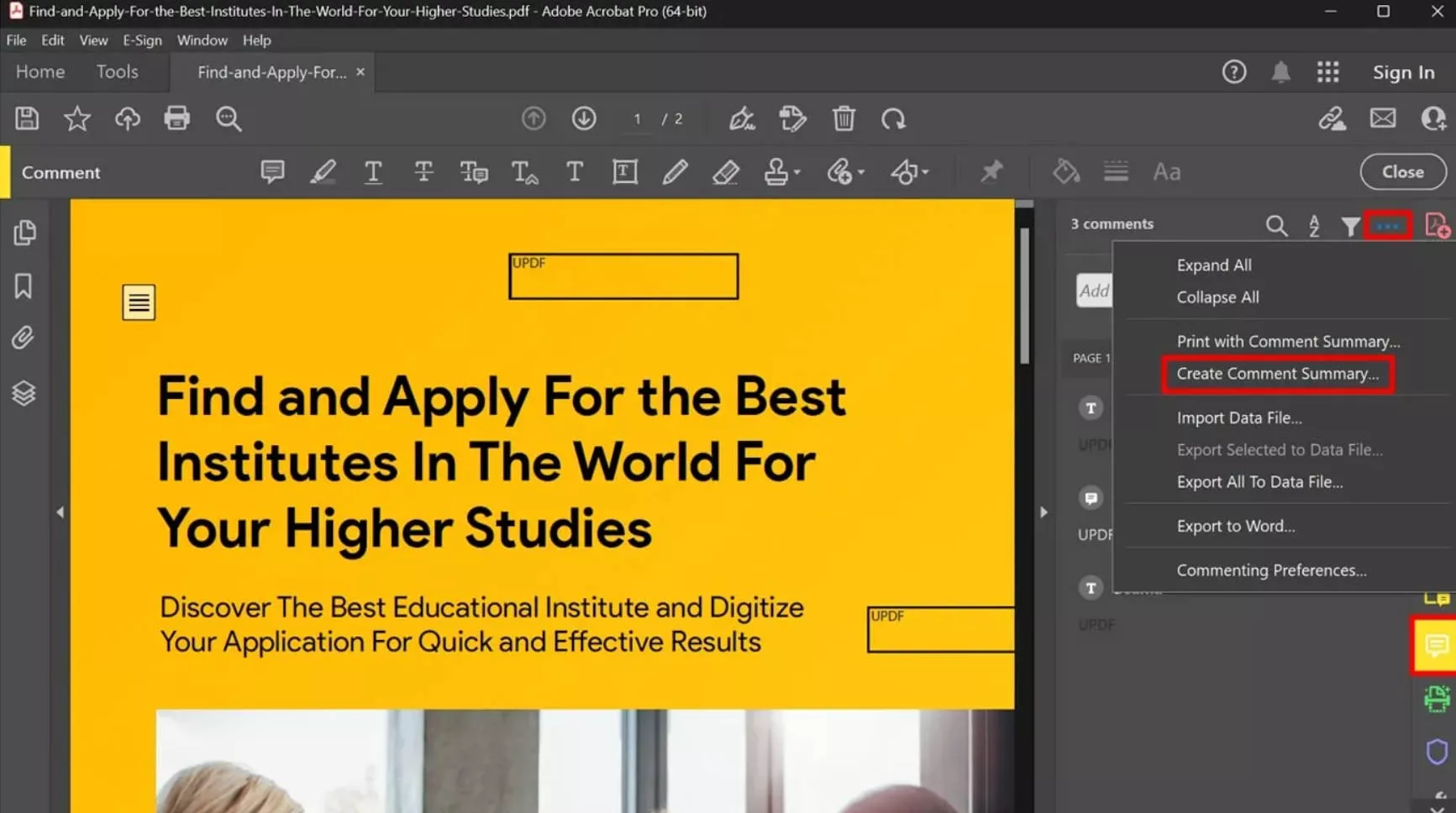Image resolution: width=1456 pixels, height=813 pixels.
Task: Open the options menu with three dots
Action: pyautogui.click(x=1388, y=225)
